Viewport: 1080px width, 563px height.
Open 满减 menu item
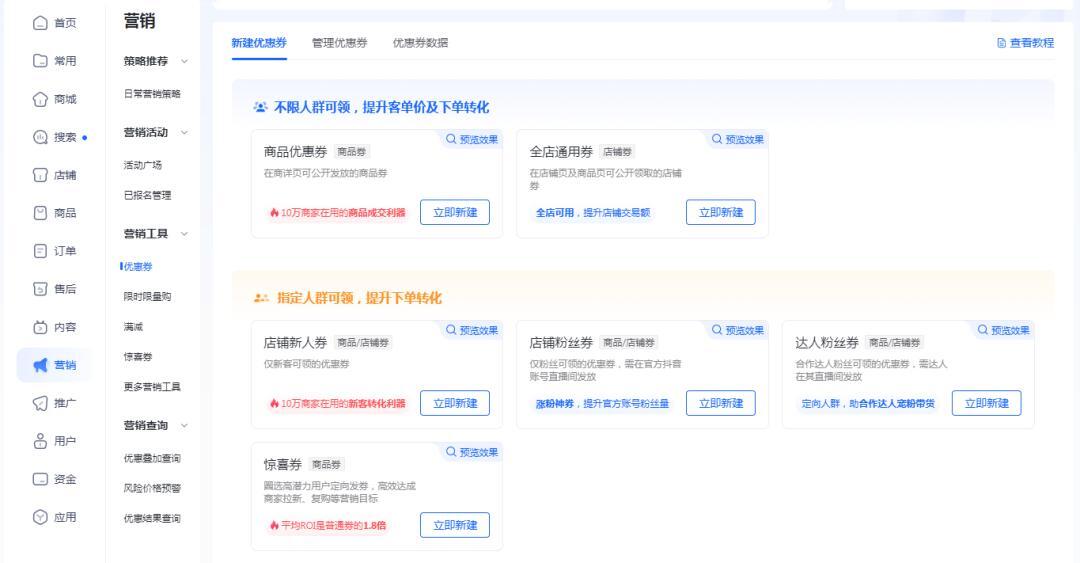coord(134,327)
